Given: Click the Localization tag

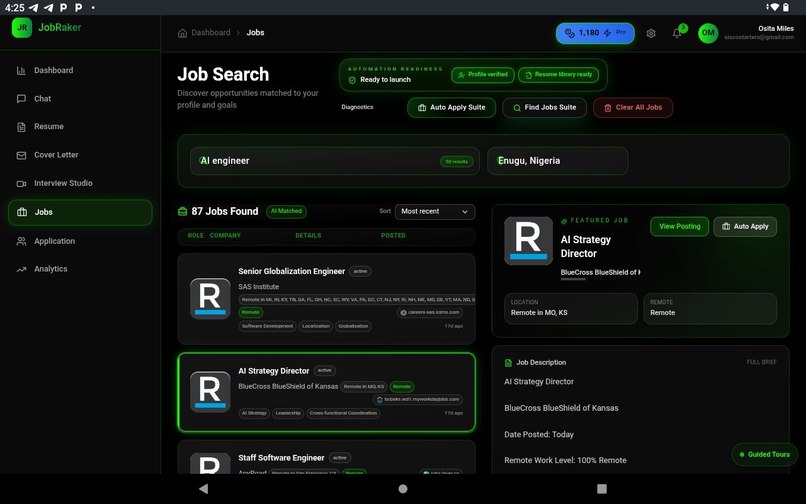Looking at the screenshot, I should tap(316, 326).
